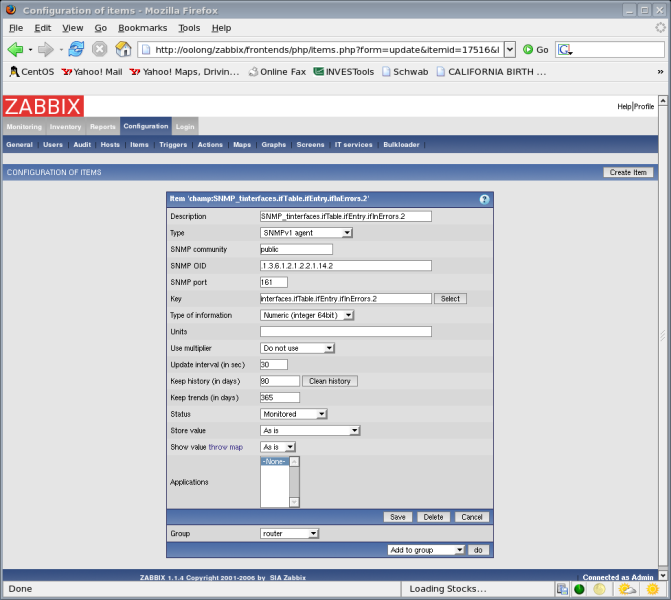Click the Clean history button

pyautogui.click(x=330, y=381)
